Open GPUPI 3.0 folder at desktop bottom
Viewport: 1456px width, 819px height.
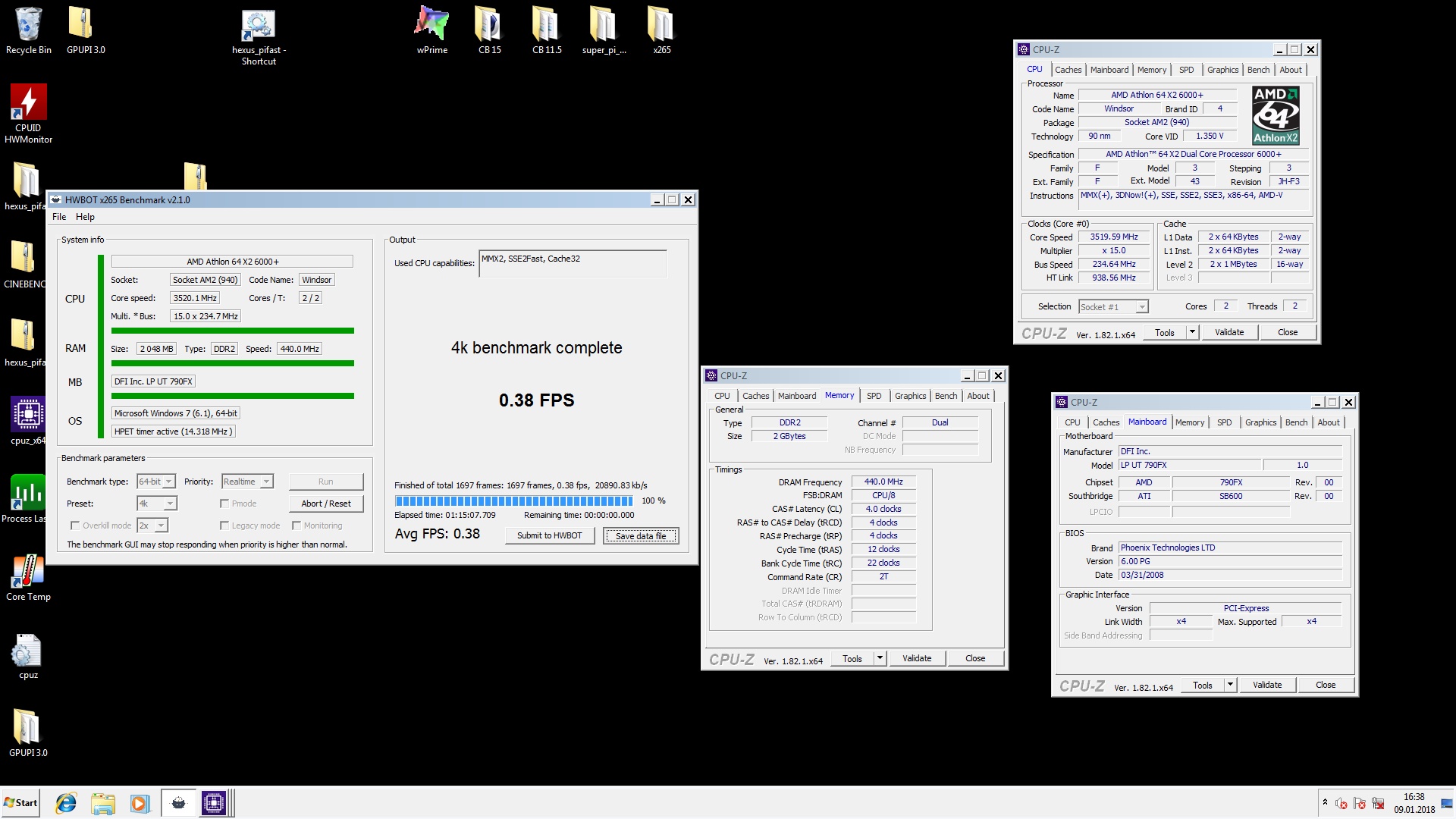(x=28, y=733)
